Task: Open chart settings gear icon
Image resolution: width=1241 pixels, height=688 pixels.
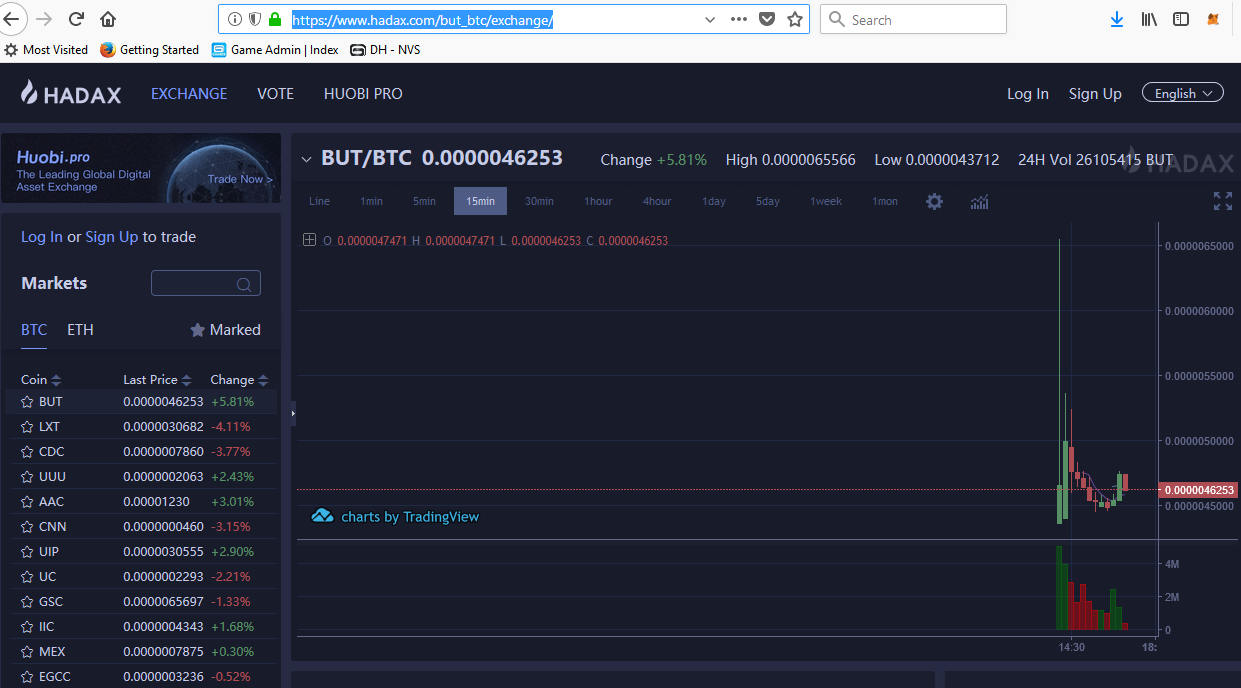Action: click(x=934, y=201)
